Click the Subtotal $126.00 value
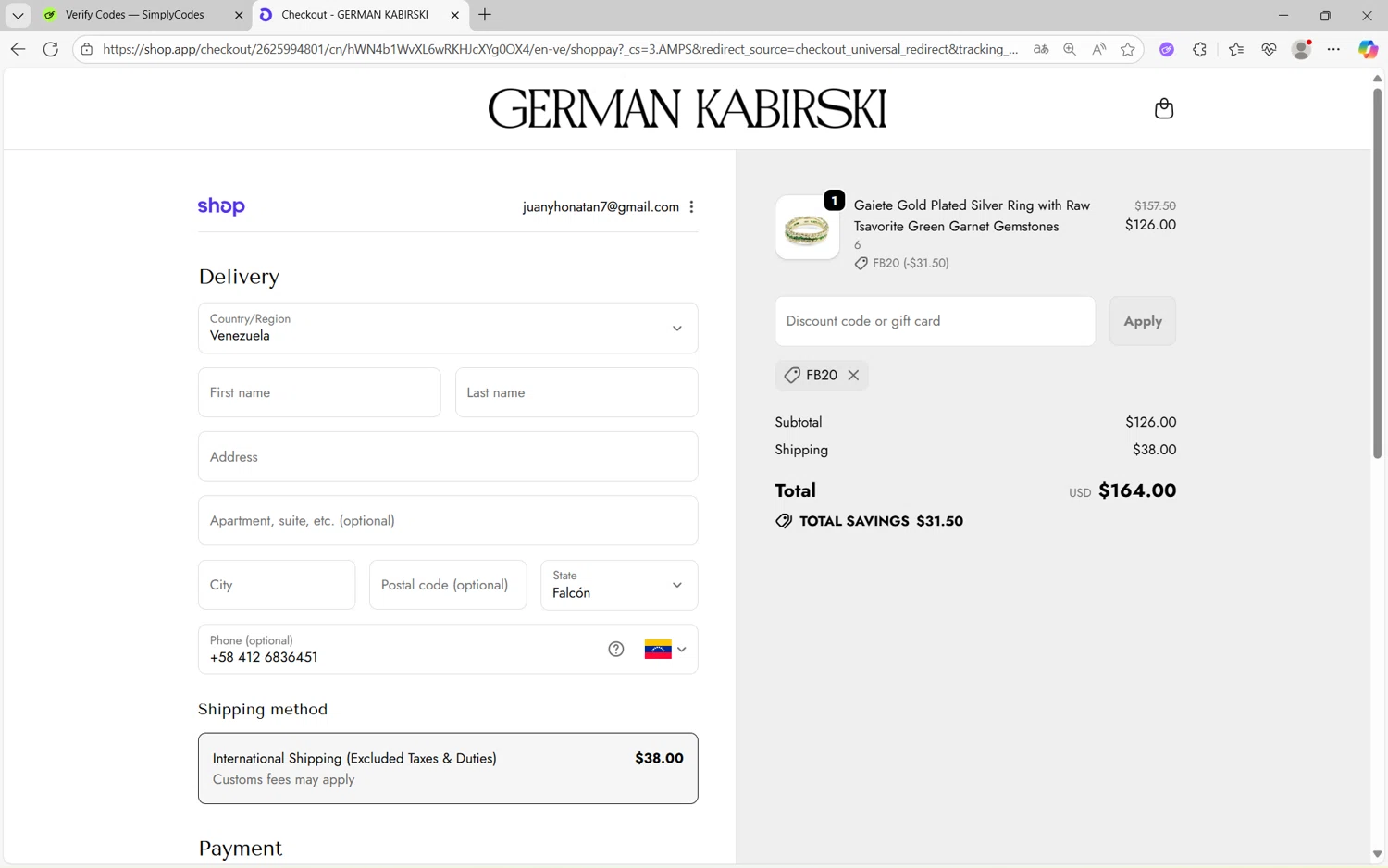1388x868 pixels. click(x=1150, y=422)
